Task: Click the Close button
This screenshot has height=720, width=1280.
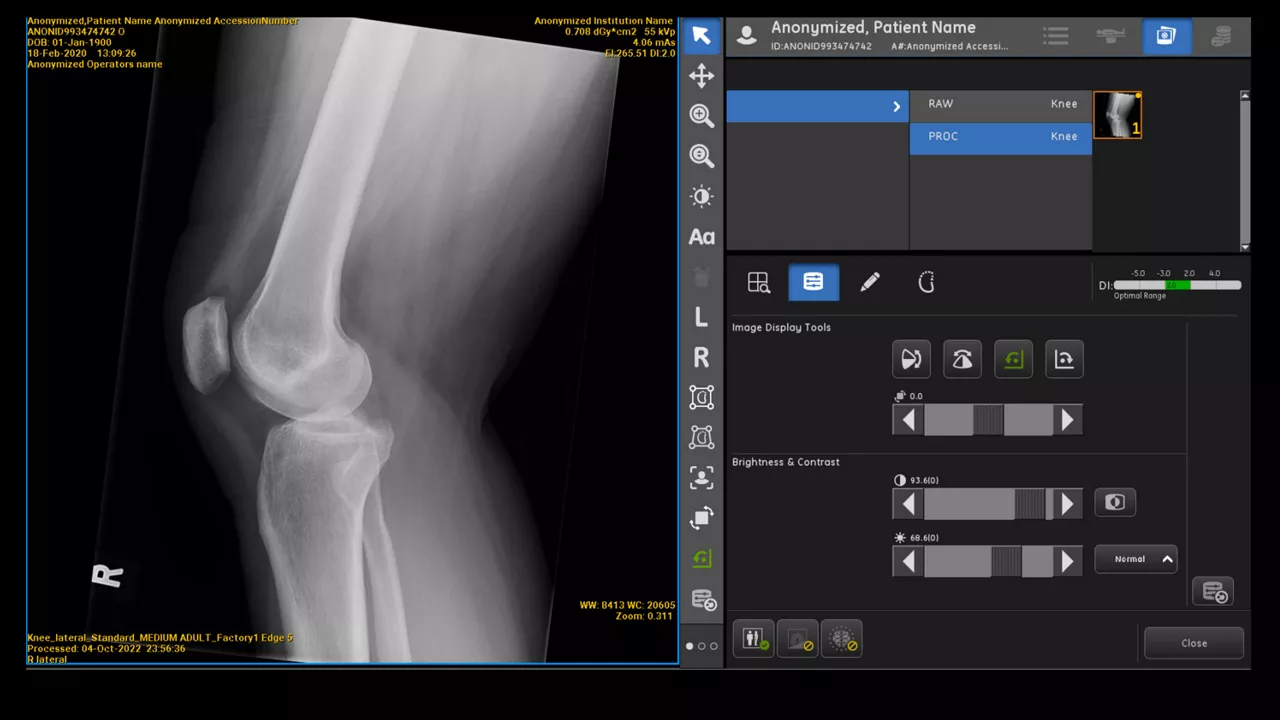Action: coord(1194,643)
